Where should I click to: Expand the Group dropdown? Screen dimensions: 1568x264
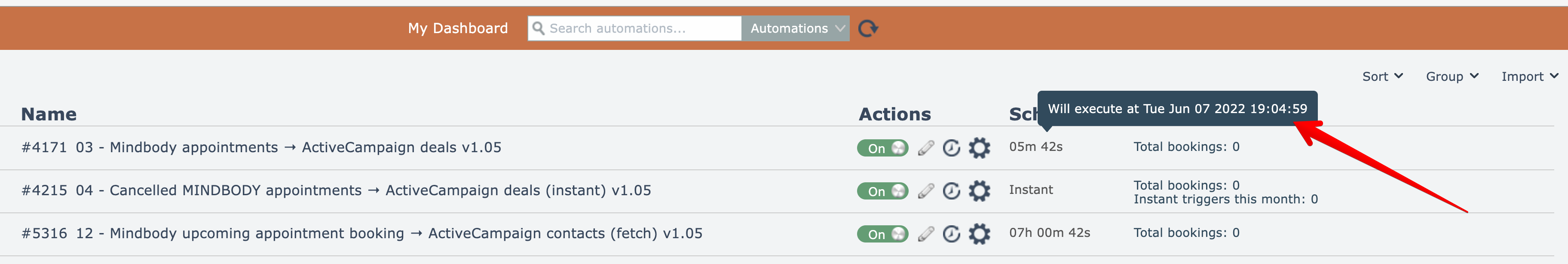[1451, 77]
